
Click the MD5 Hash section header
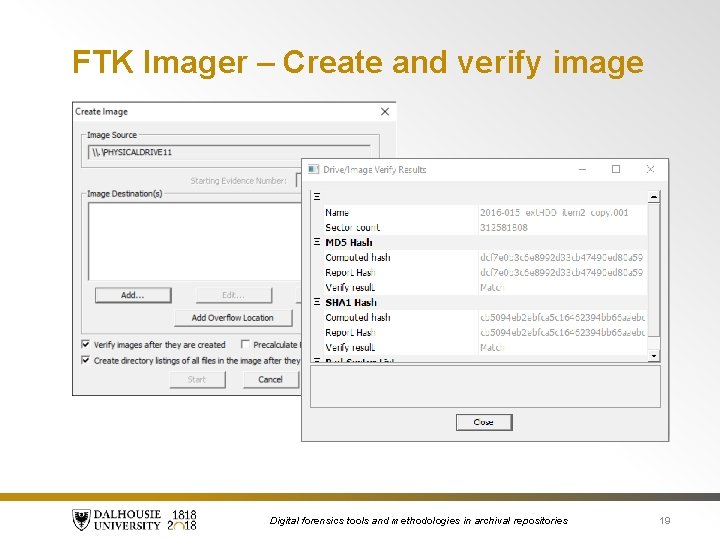(x=349, y=242)
